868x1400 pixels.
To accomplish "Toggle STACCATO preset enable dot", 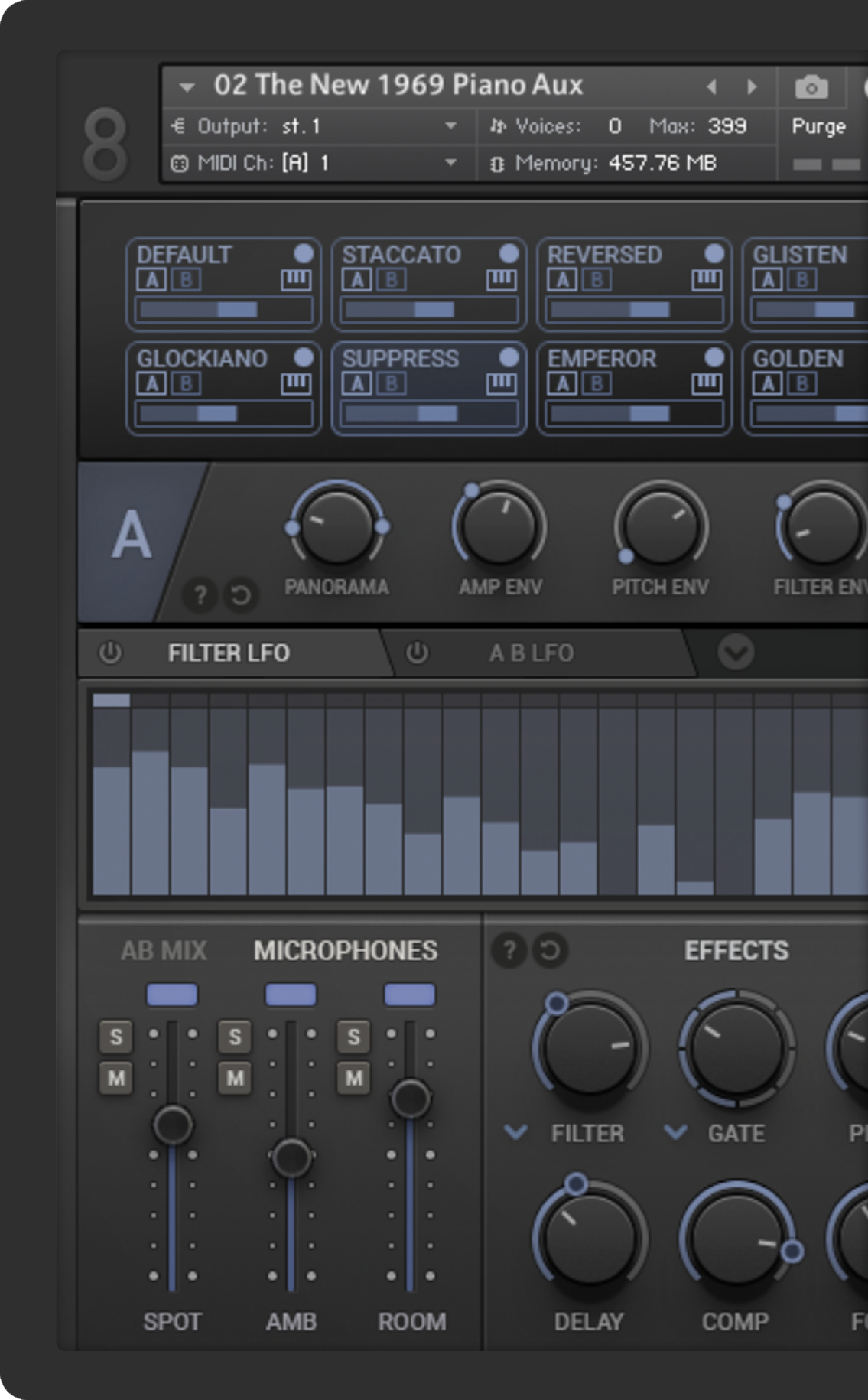I will point(509,253).
